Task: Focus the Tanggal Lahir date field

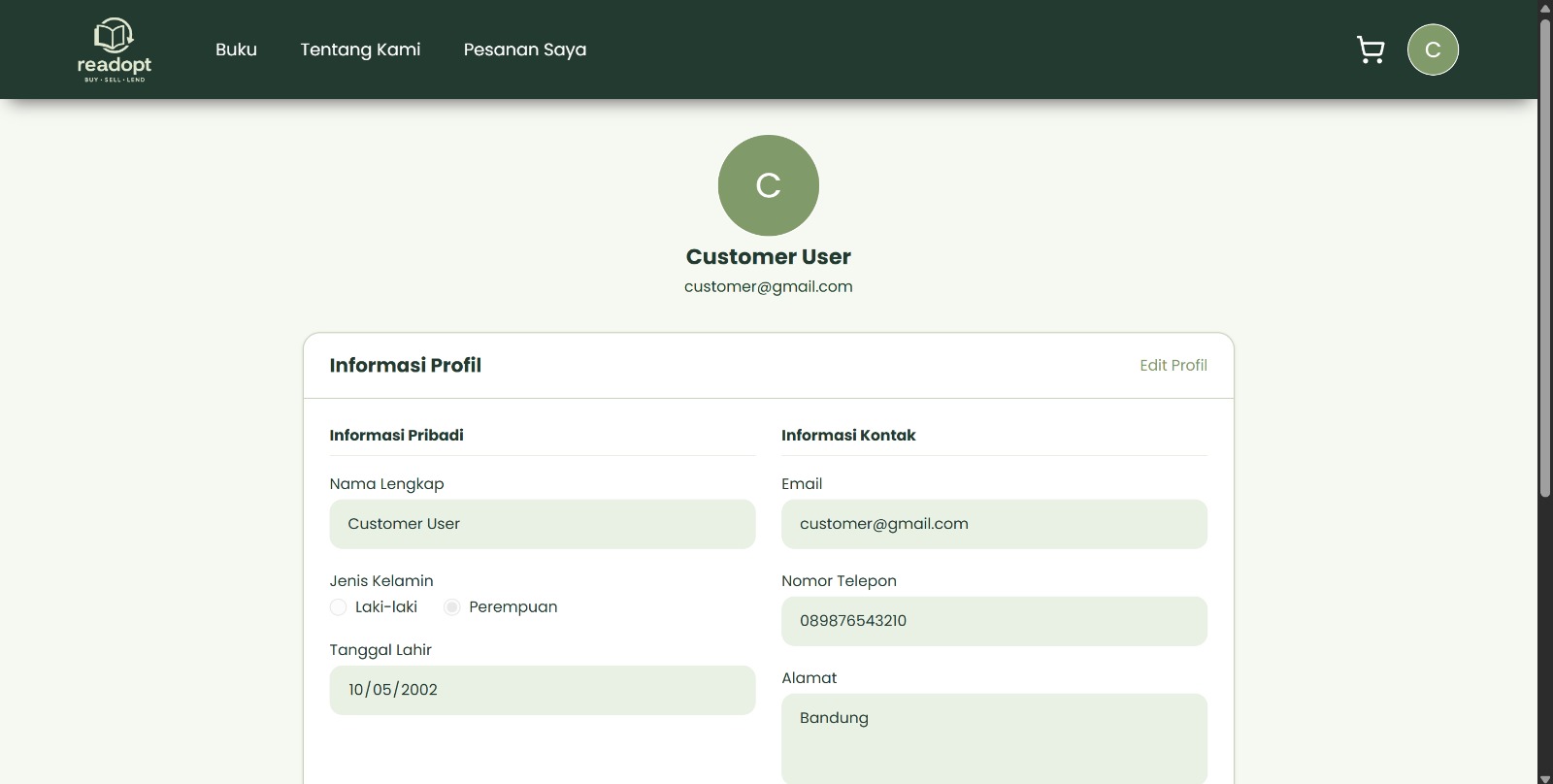Action: (542, 690)
